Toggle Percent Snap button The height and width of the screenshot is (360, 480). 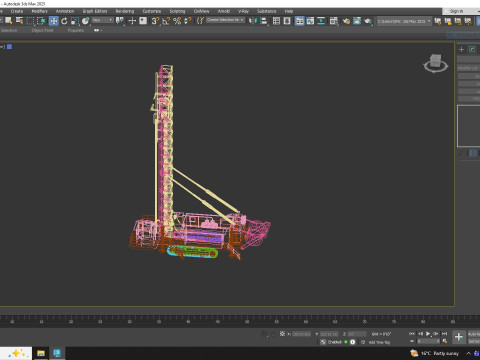(x=177, y=21)
